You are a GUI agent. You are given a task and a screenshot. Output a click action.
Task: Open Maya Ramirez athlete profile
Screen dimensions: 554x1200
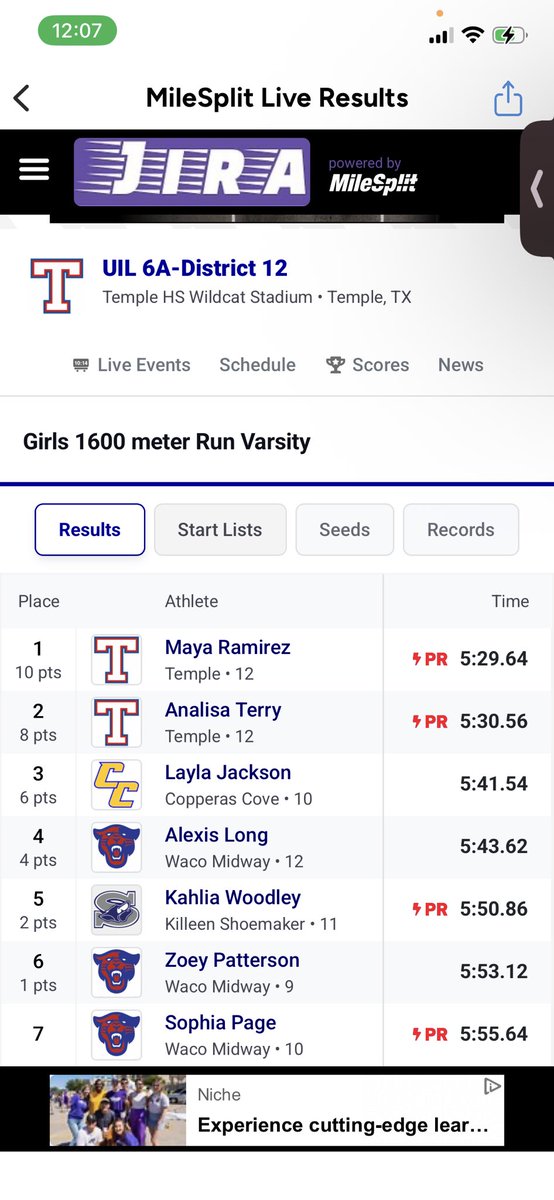(x=227, y=647)
